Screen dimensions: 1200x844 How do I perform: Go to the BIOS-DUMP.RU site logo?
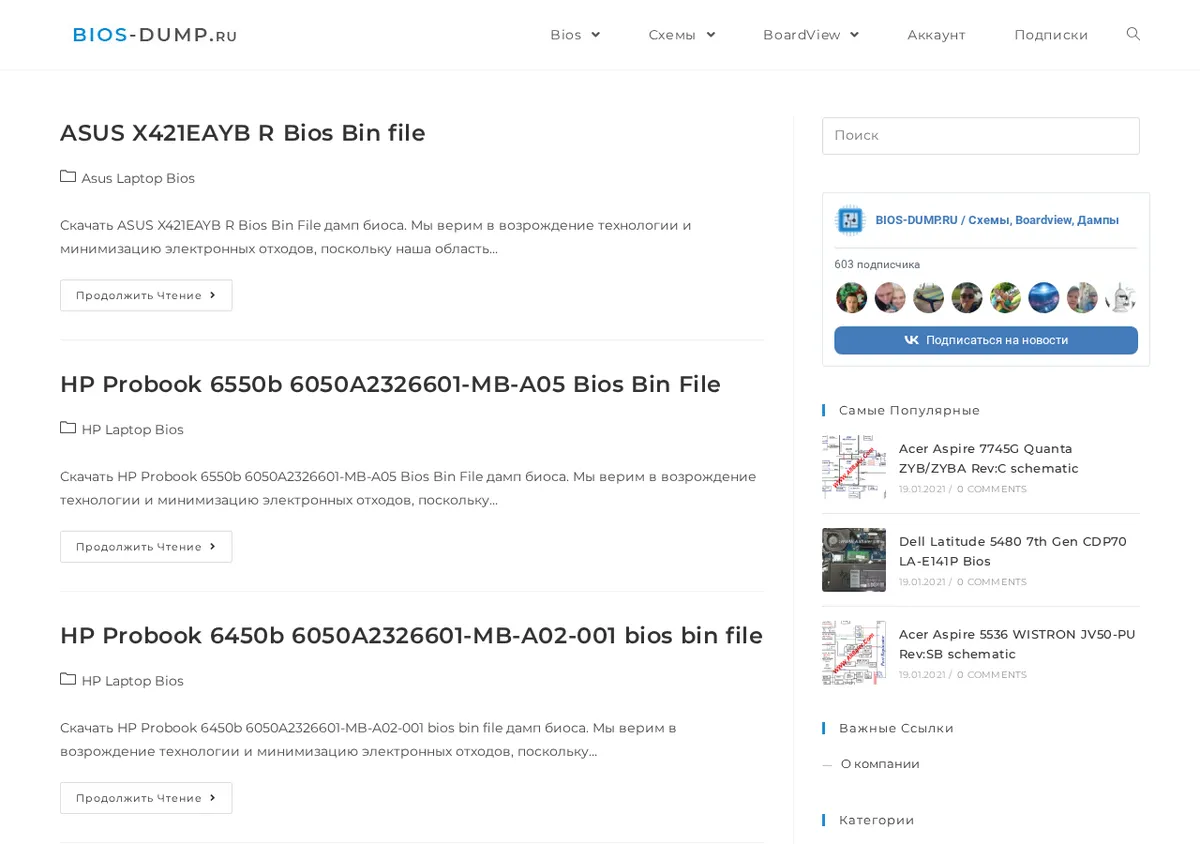[x=155, y=35]
